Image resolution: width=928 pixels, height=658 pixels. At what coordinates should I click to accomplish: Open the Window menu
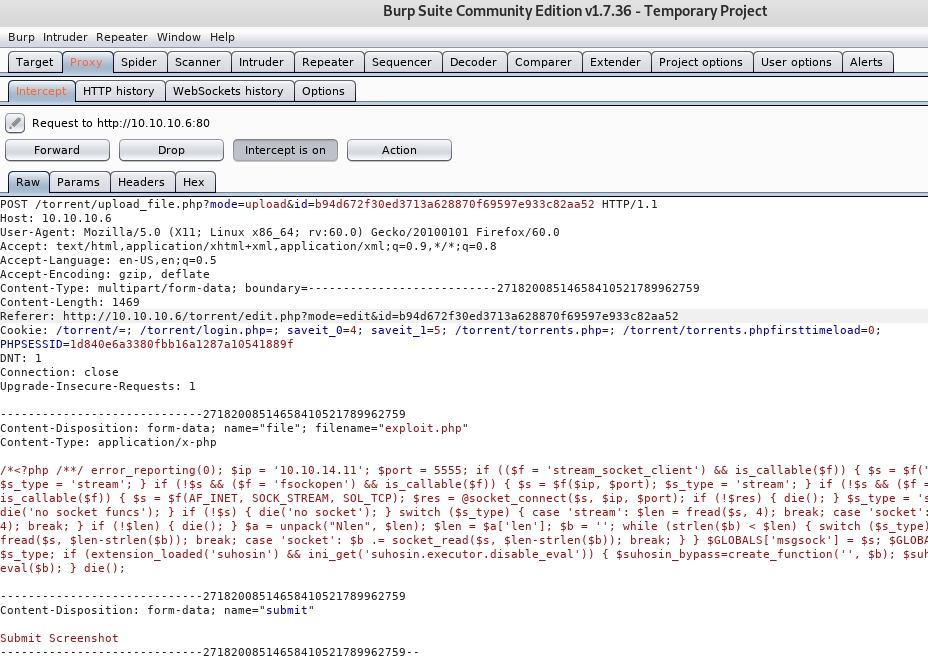tap(179, 37)
